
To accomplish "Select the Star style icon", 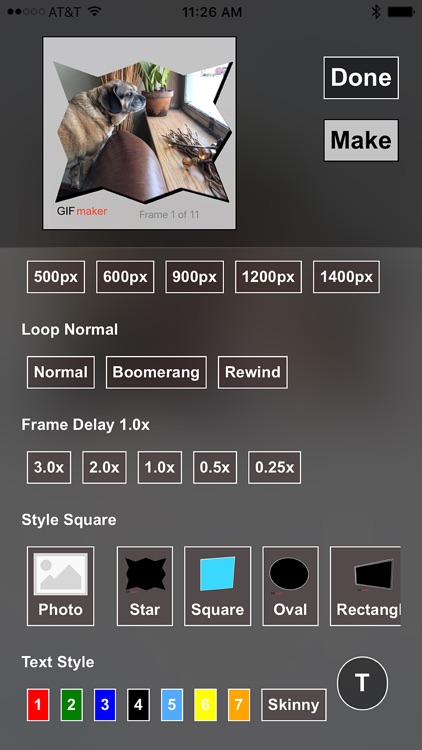I will (145, 586).
